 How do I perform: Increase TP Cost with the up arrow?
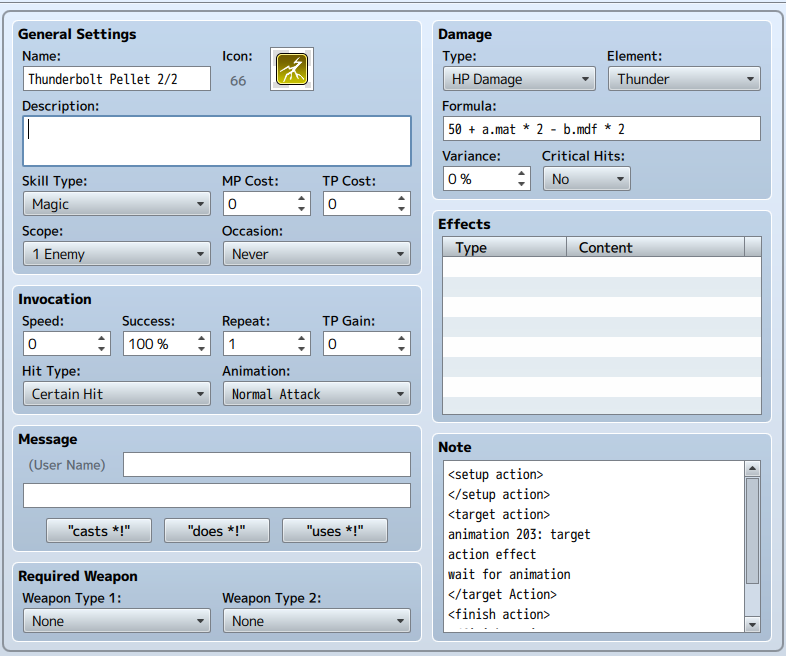coord(402,199)
